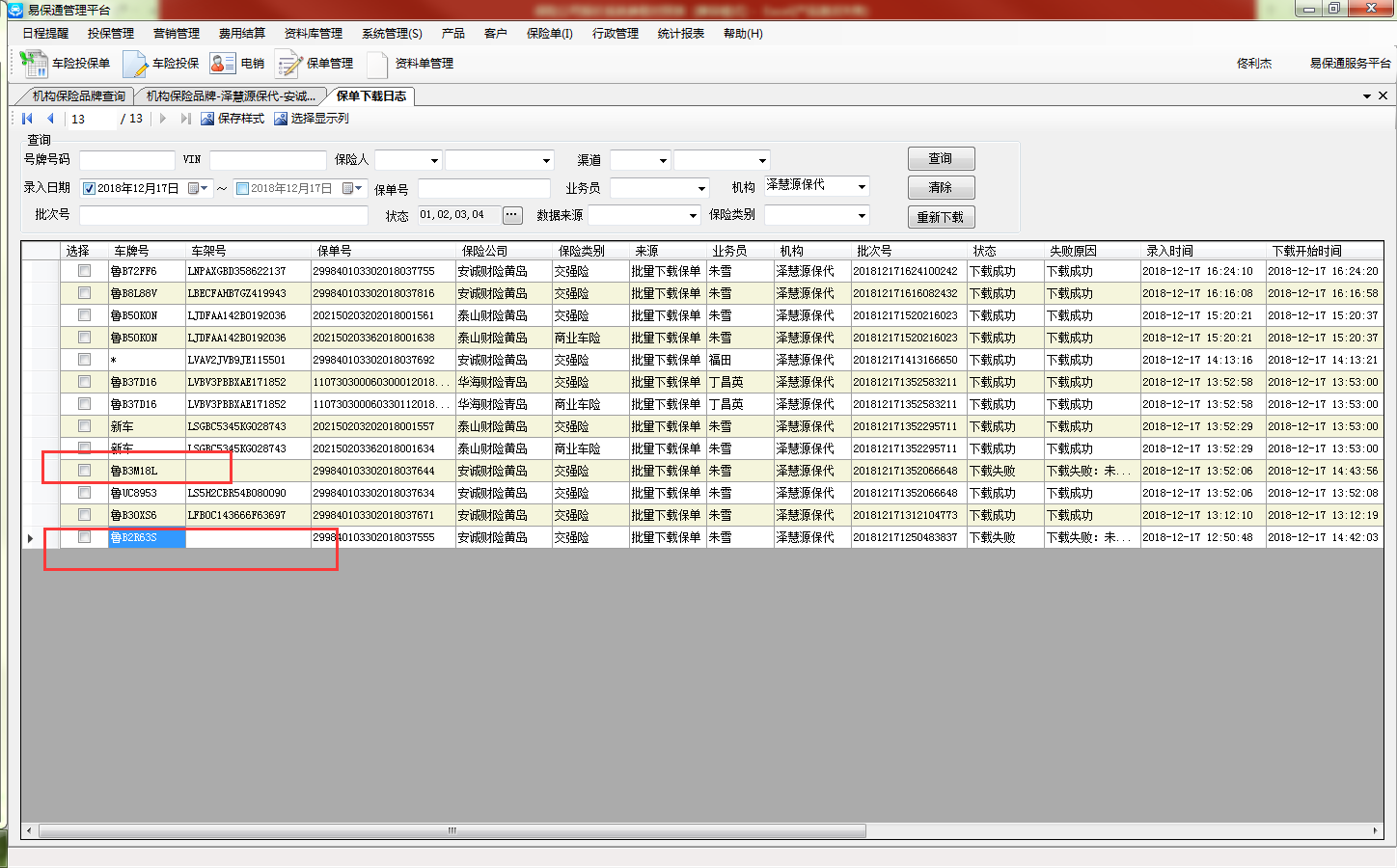Open the 业务员 dropdown list
1397x868 pixels.
coord(701,189)
